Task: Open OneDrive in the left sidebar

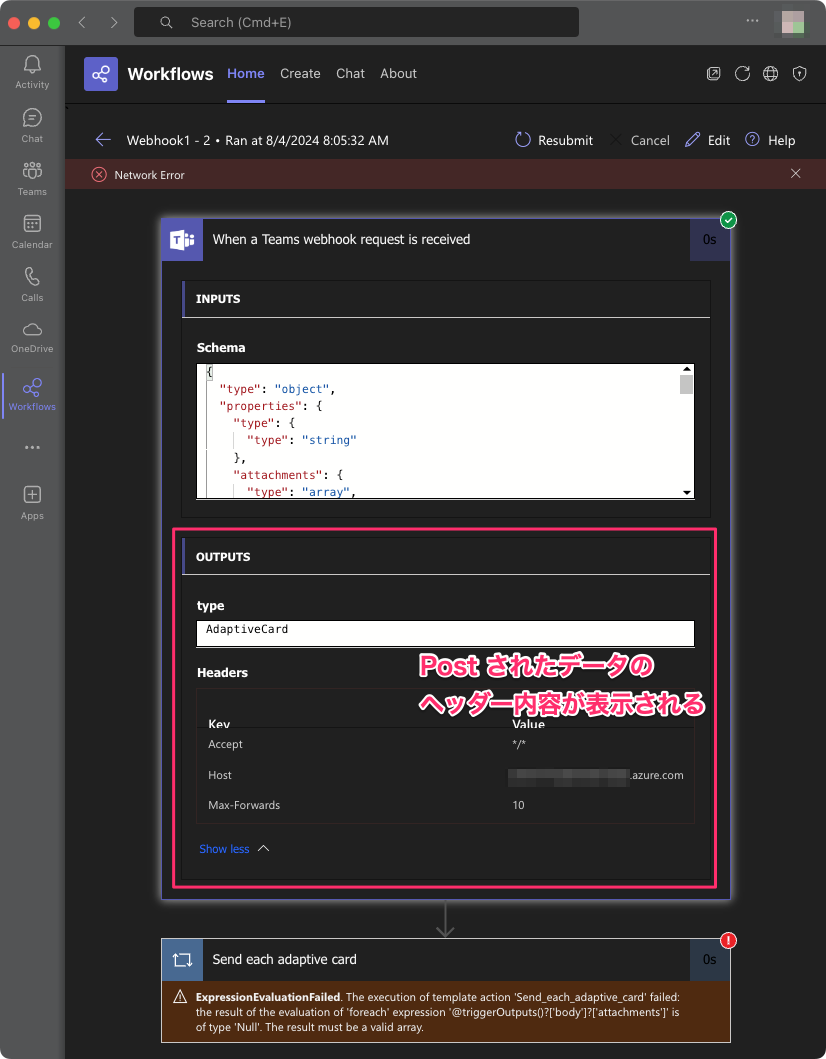Action: coord(32,338)
